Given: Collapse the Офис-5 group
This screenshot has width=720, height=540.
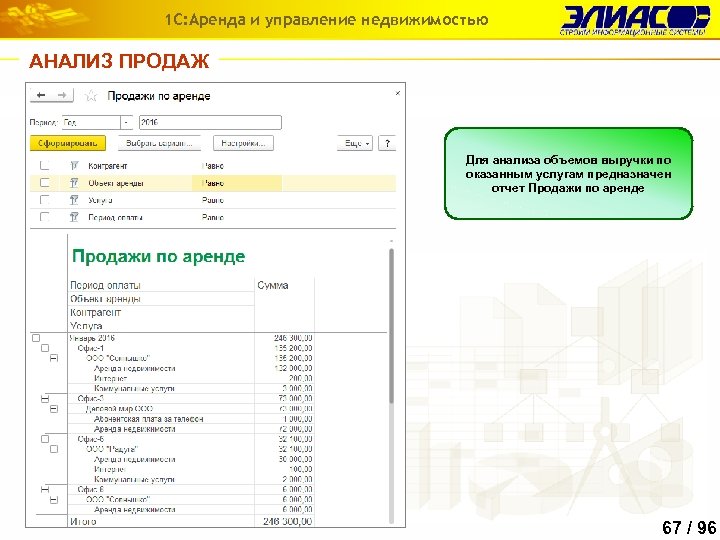Looking at the screenshot, I should (45, 439).
